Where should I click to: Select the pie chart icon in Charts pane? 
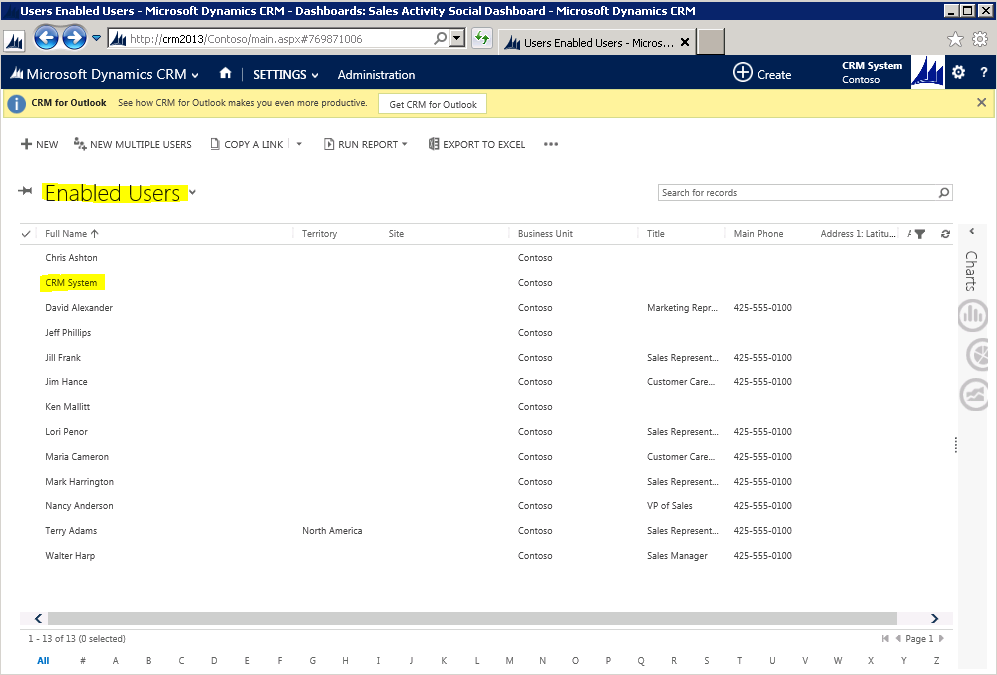pos(977,355)
